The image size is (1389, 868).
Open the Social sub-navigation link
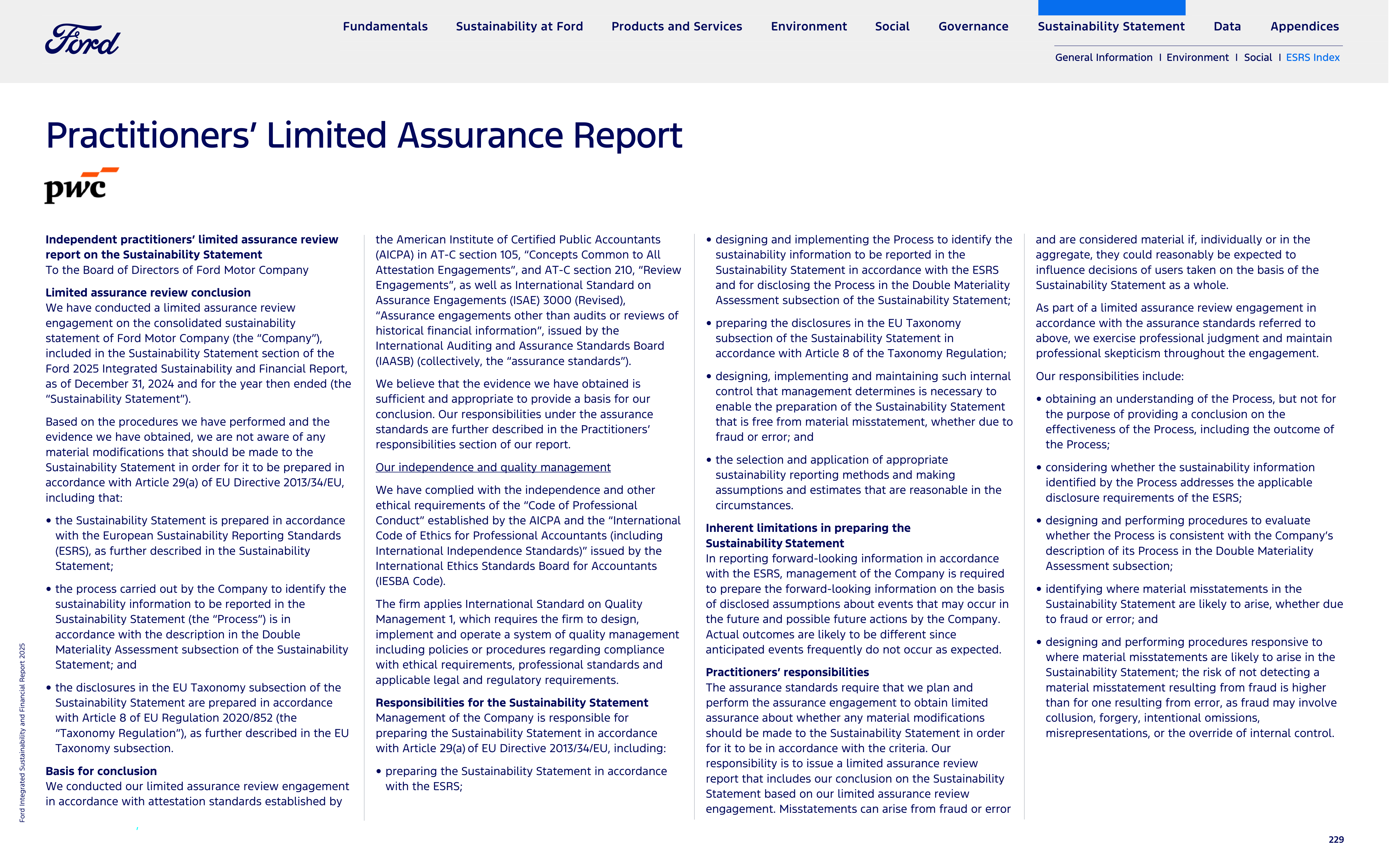[x=1257, y=58]
